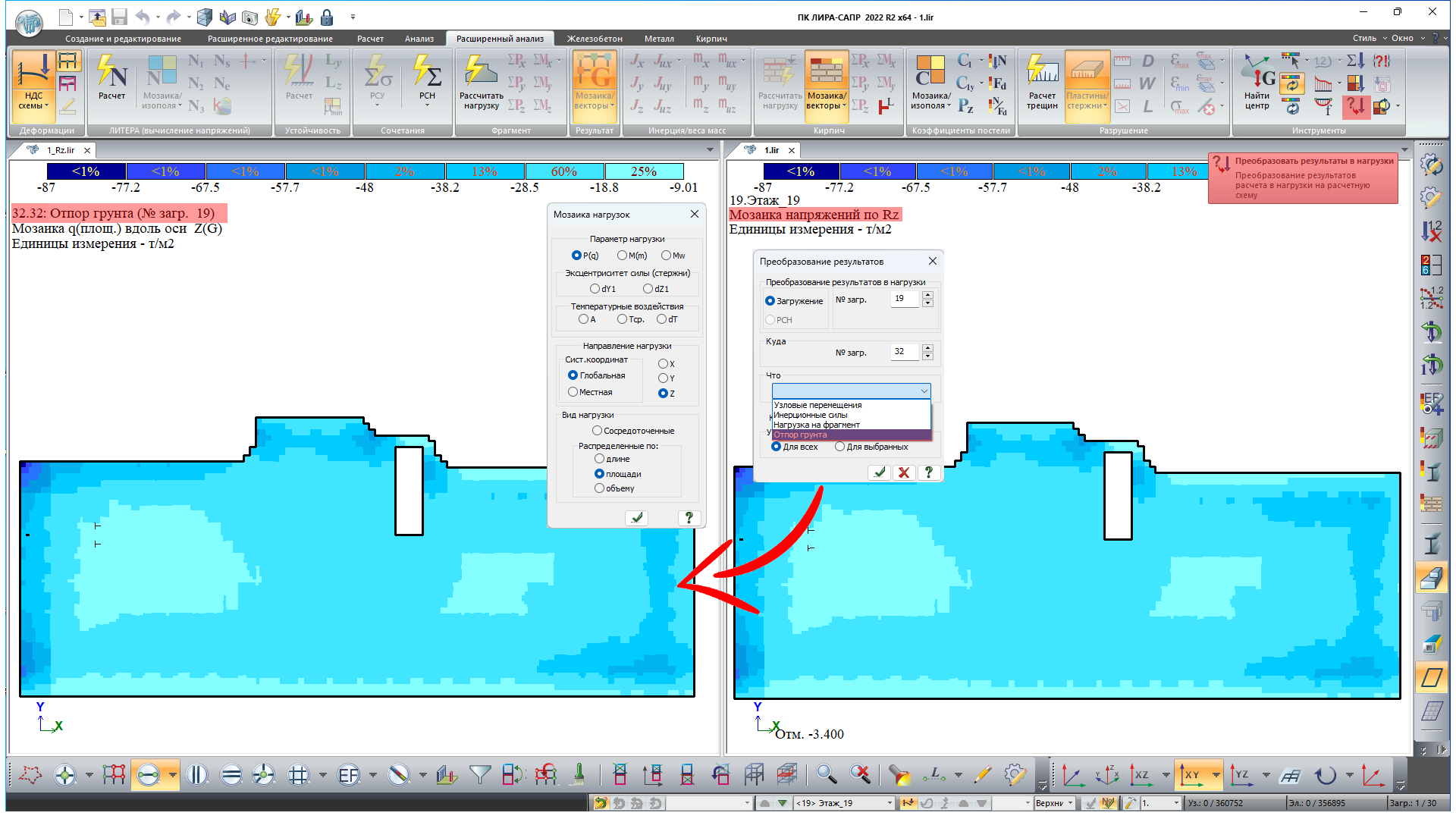This screenshot has height=819, width=1456.
Task: Click the 60% color scale swatch
Action: point(564,172)
